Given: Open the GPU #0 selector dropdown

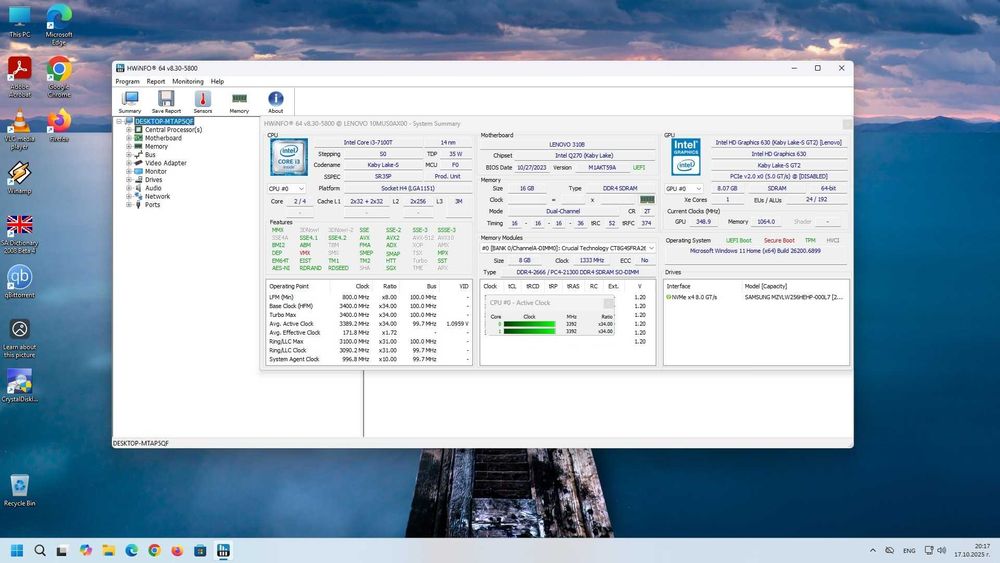Looking at the screenshot, I should click(x=684, y=188).
